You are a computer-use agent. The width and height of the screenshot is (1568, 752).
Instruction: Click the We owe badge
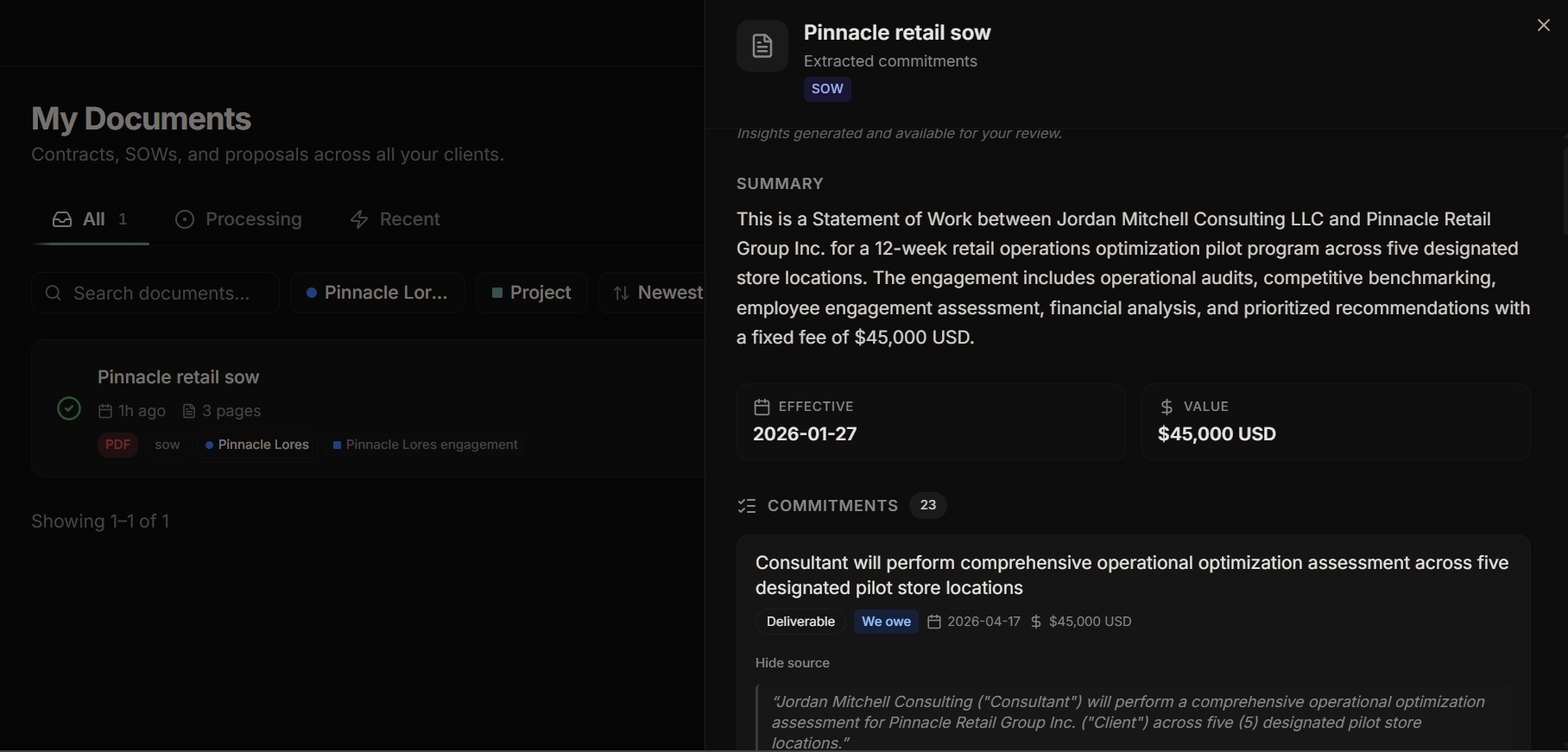pyautogui.click(x=886, y=622)
